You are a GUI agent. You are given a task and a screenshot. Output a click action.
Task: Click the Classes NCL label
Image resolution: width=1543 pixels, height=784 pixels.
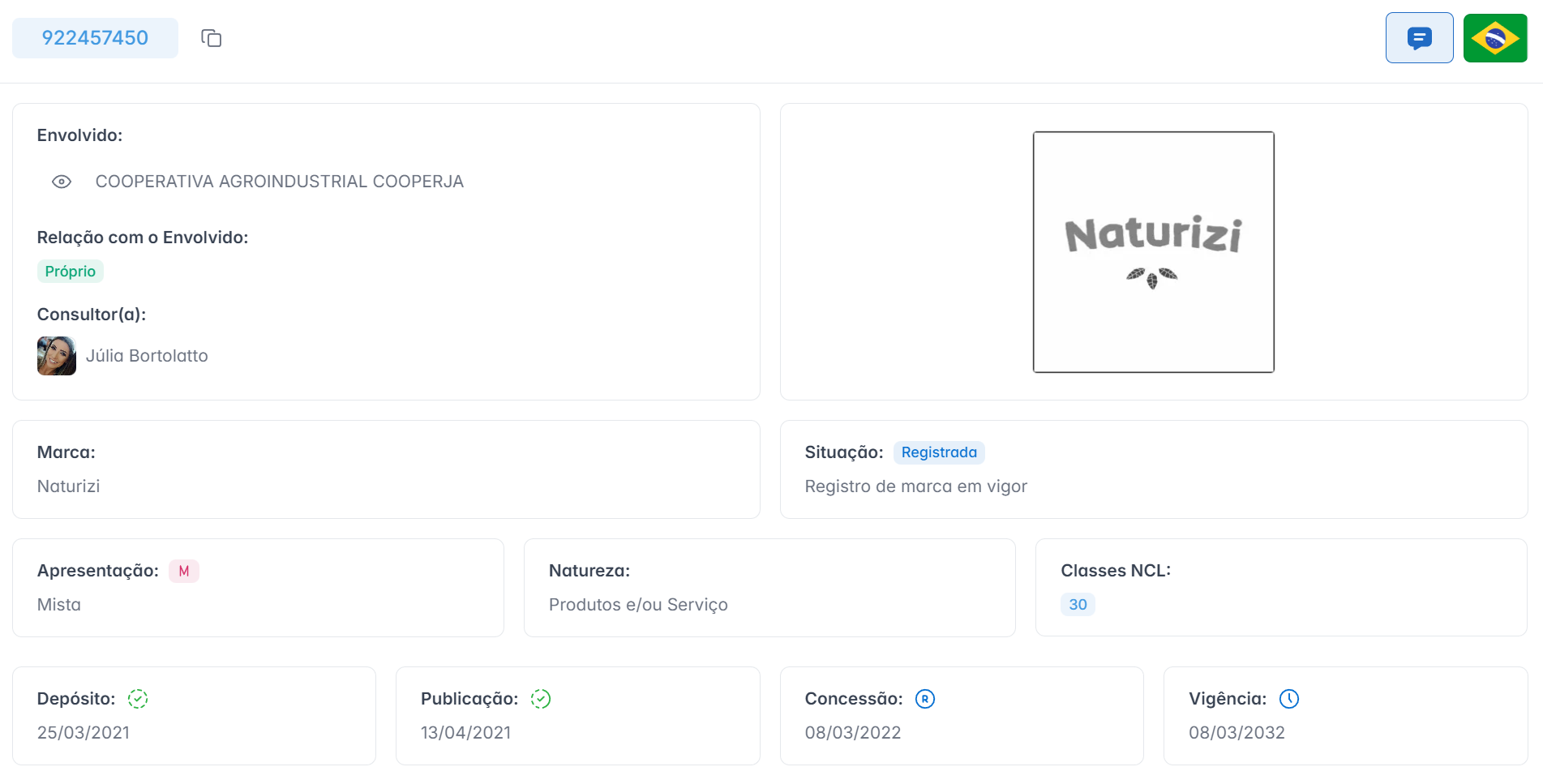1116,571
